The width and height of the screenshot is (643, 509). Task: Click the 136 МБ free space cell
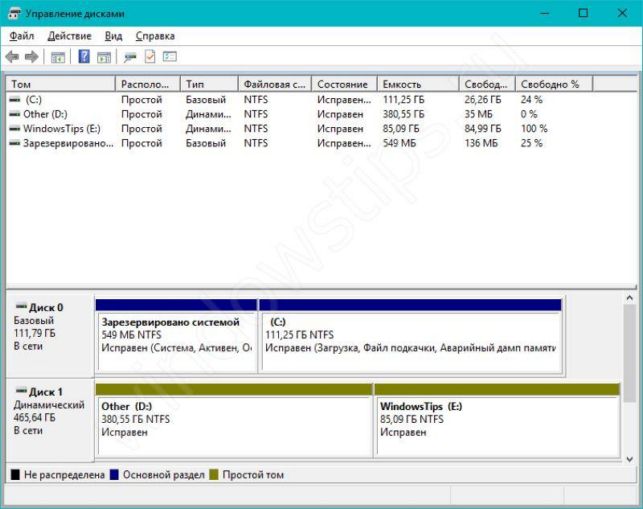click(481, 143)
